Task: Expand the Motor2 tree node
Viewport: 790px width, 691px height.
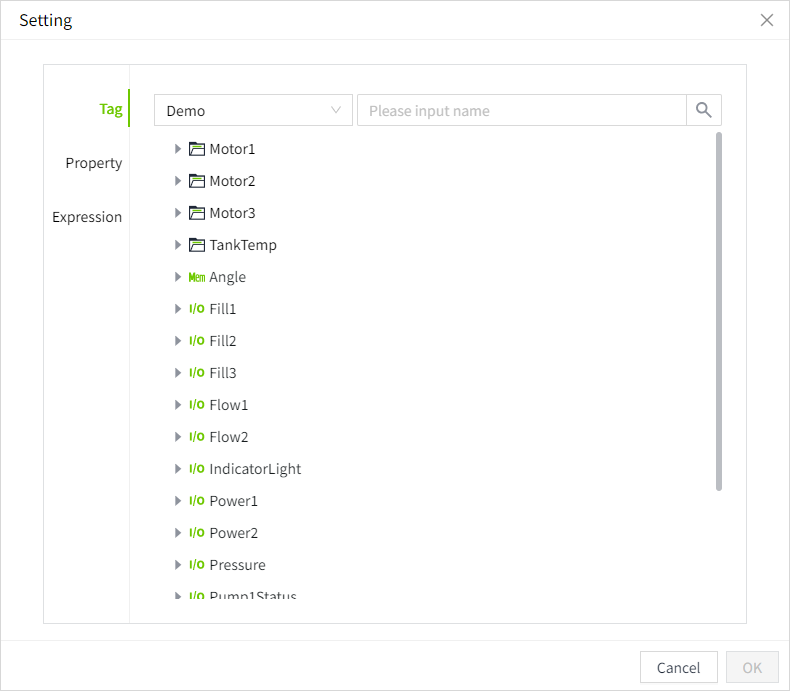Action: click(x=178, y=181)
